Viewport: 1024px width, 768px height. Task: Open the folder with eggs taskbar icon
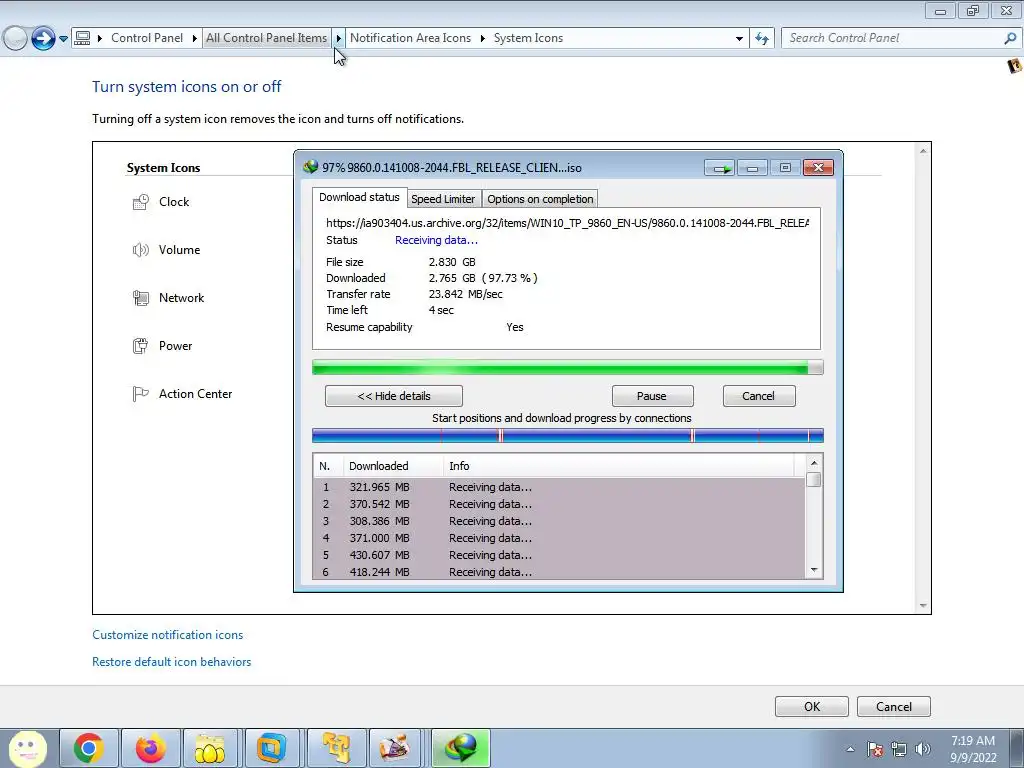pyautogui.click(x=210, y=748)
